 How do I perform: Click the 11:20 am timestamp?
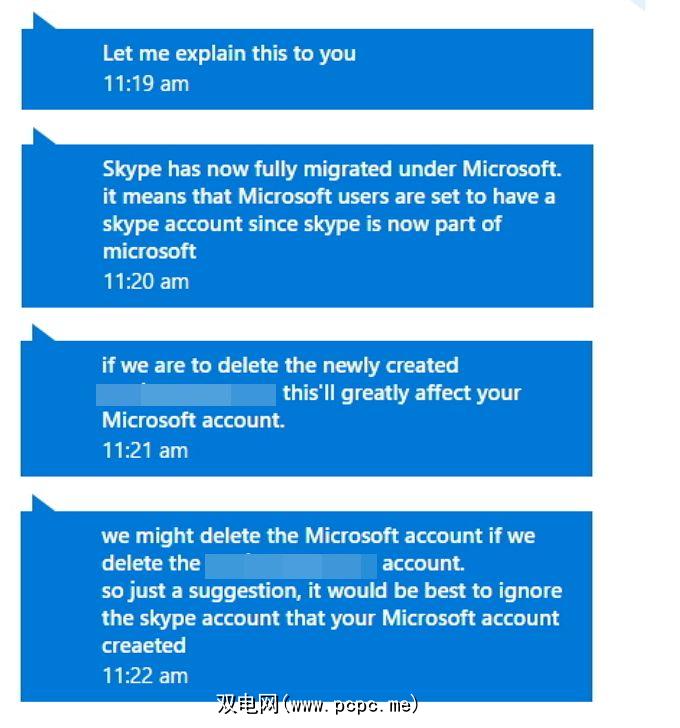point(145,282)
